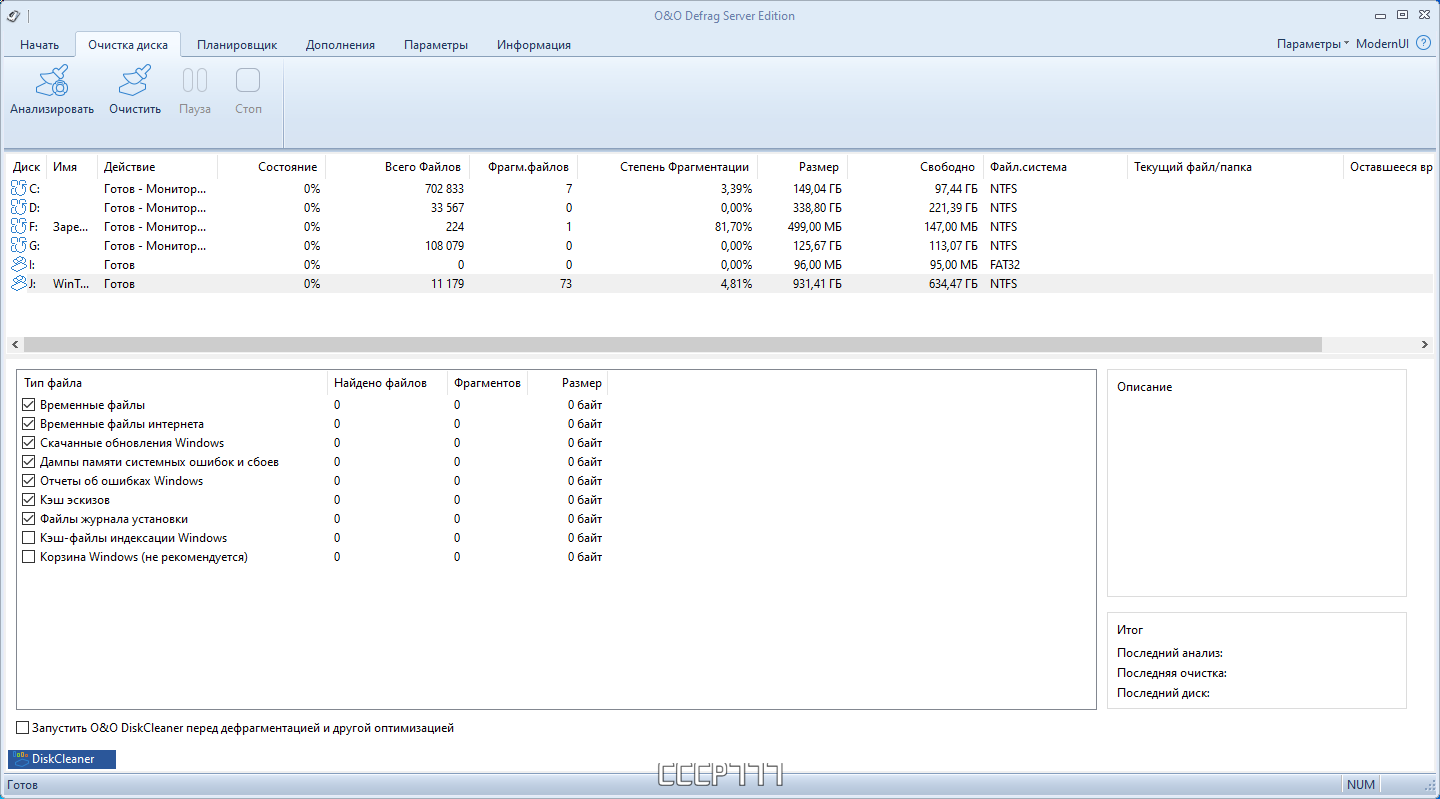Sort by Фрагментов column header

pyautogui.click(x=487, y=383)
